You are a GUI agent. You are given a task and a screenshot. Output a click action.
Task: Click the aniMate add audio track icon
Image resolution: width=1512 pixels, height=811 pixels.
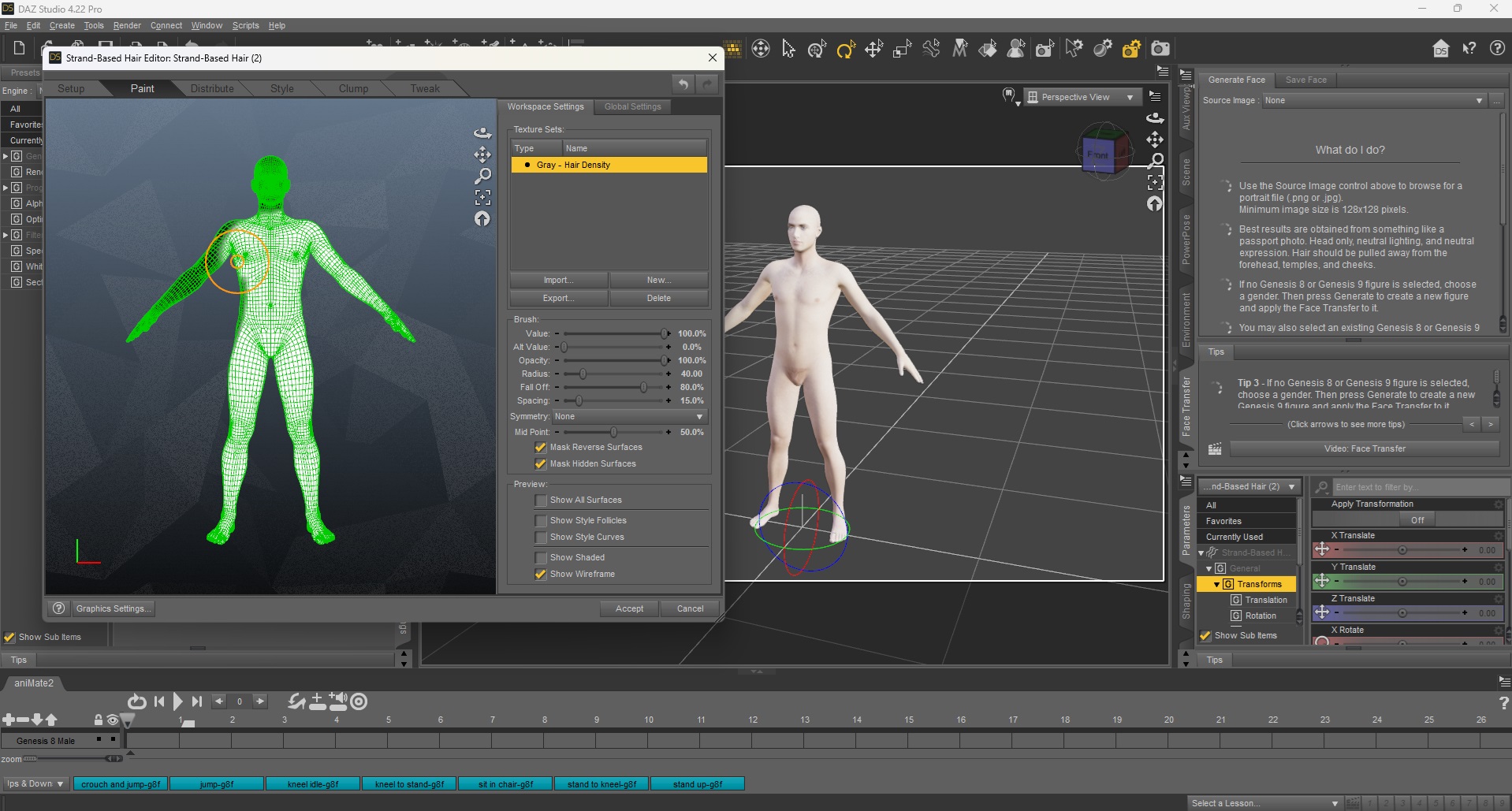[337, 701]
